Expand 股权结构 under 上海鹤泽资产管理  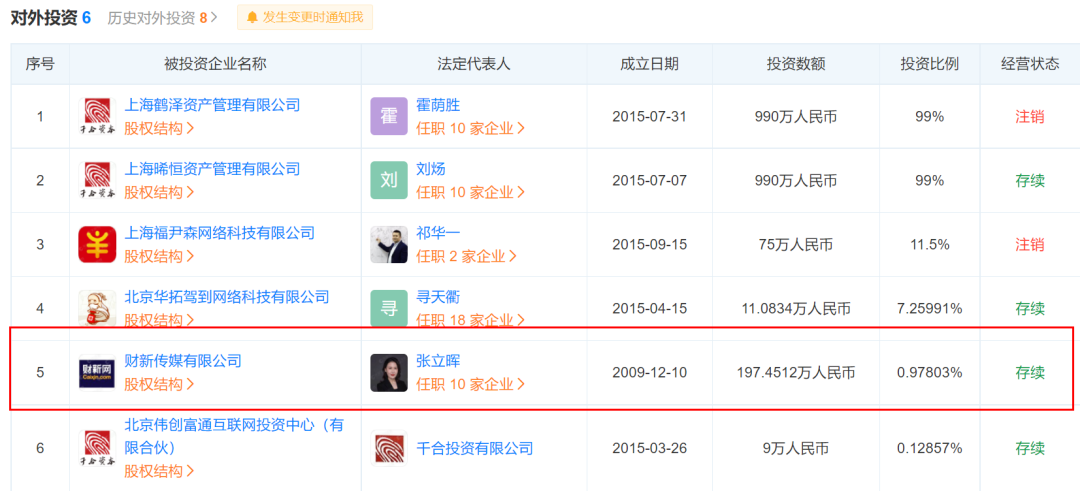(159, 128)
